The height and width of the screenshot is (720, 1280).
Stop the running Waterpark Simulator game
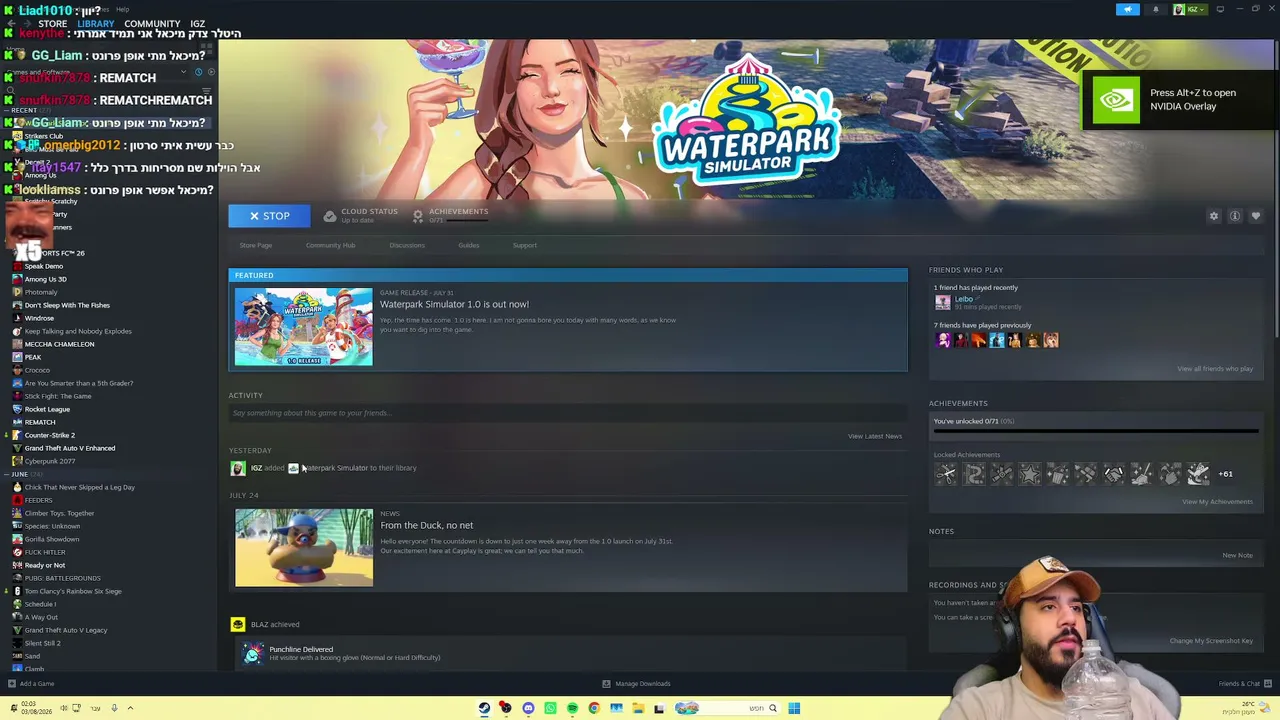[269, 216]
